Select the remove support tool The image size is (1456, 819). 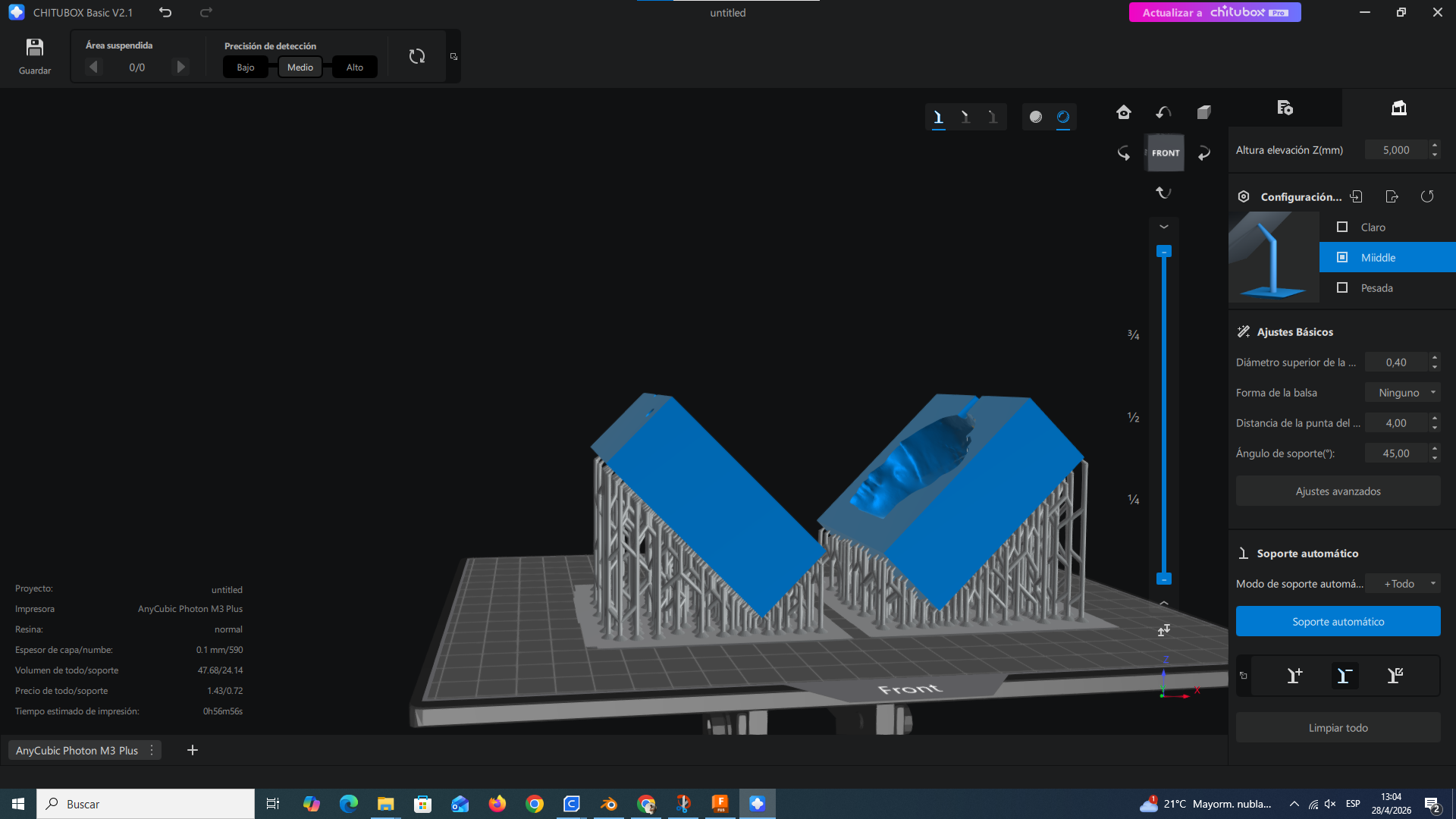[1345, 676]
